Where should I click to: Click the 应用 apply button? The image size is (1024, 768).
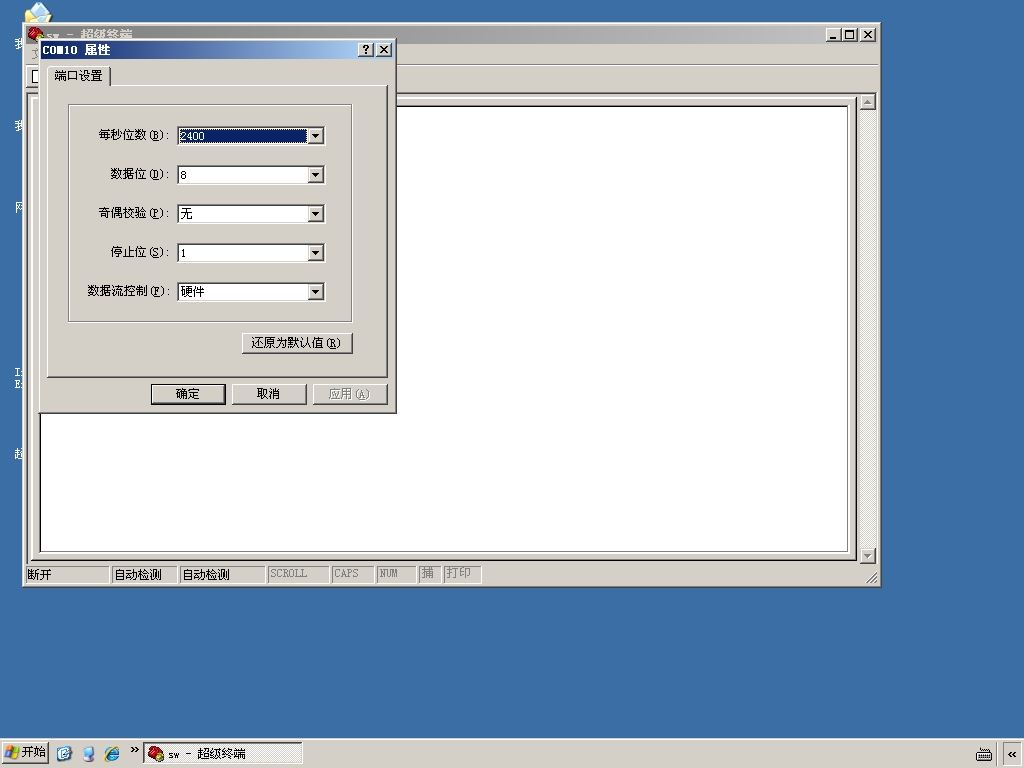349,394
